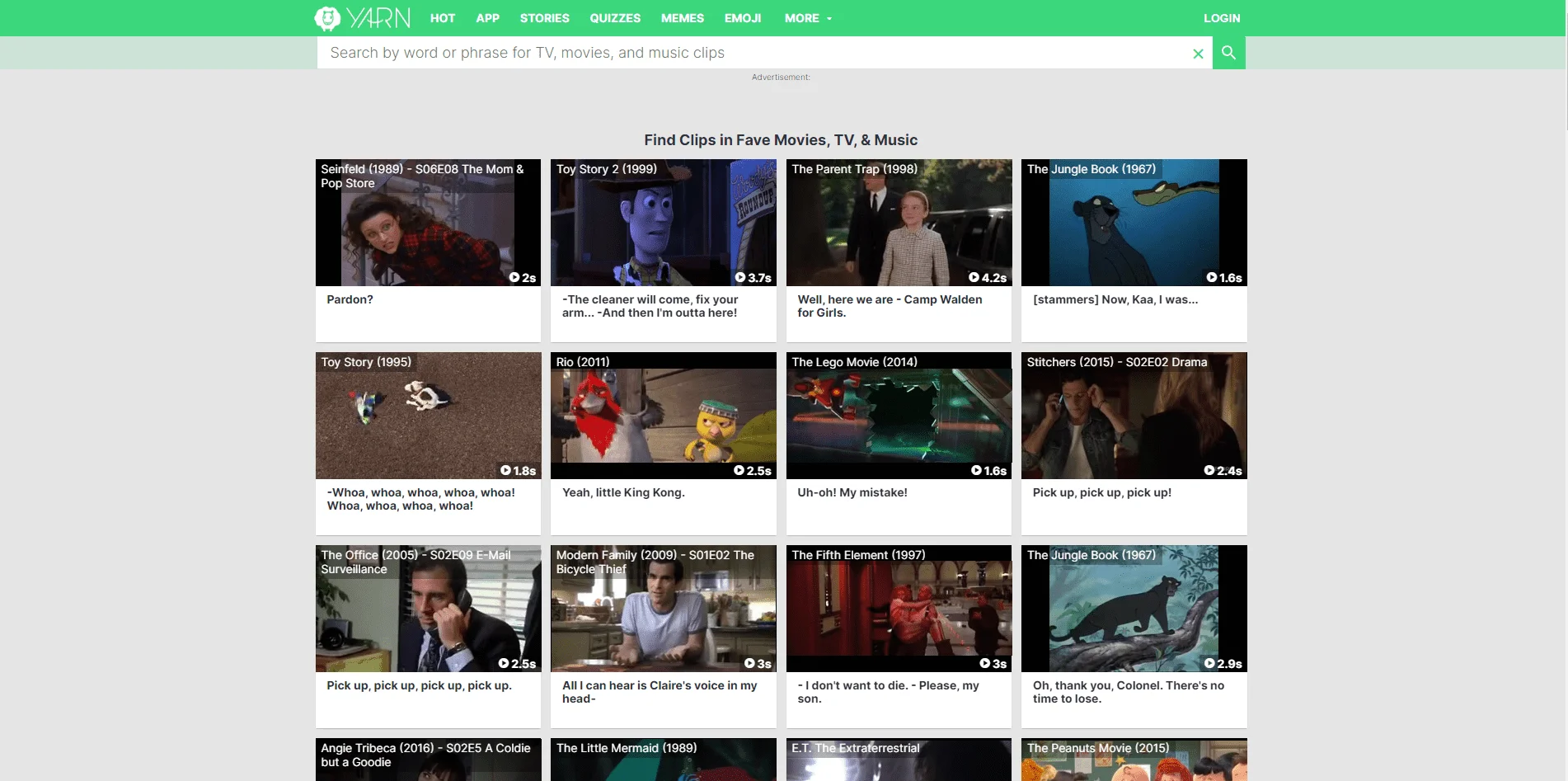Click the play icon on Toy Story (1995) clip
The width and height of the screenshot is (1568, 781).
tap(505, 471)
